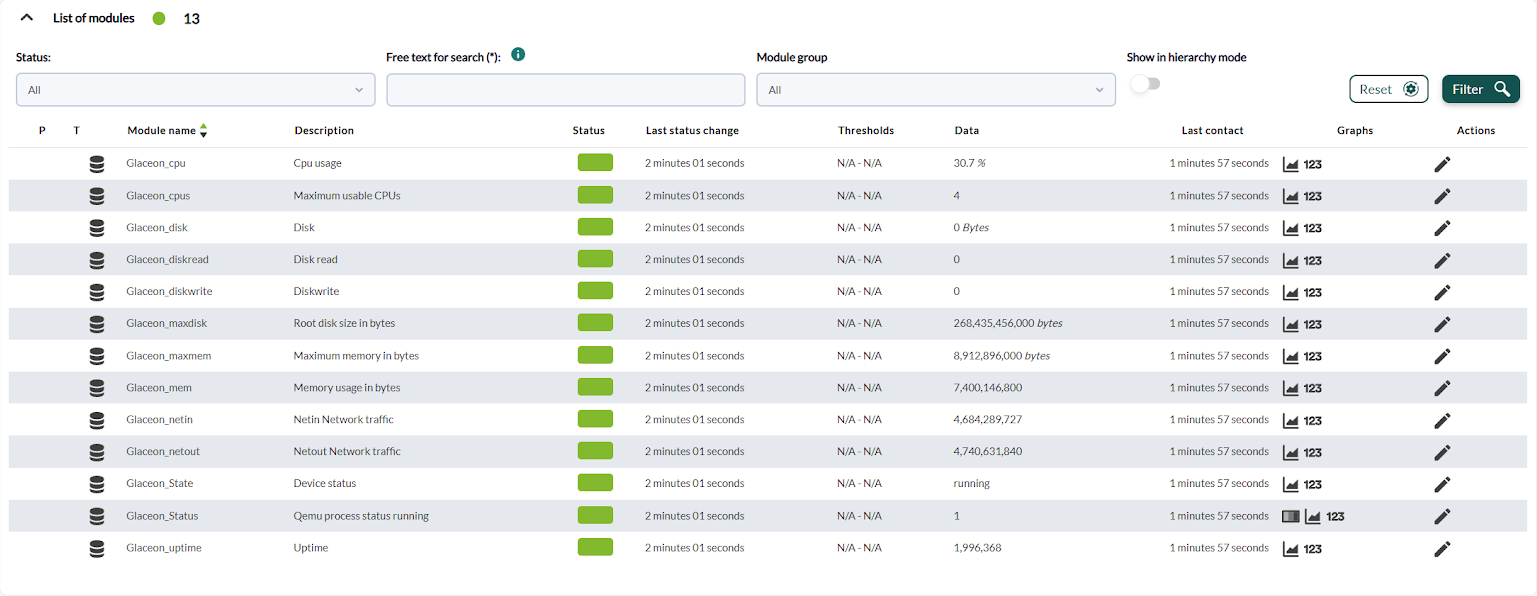
Task: Click the Filter button
Action: [1481, 89]
